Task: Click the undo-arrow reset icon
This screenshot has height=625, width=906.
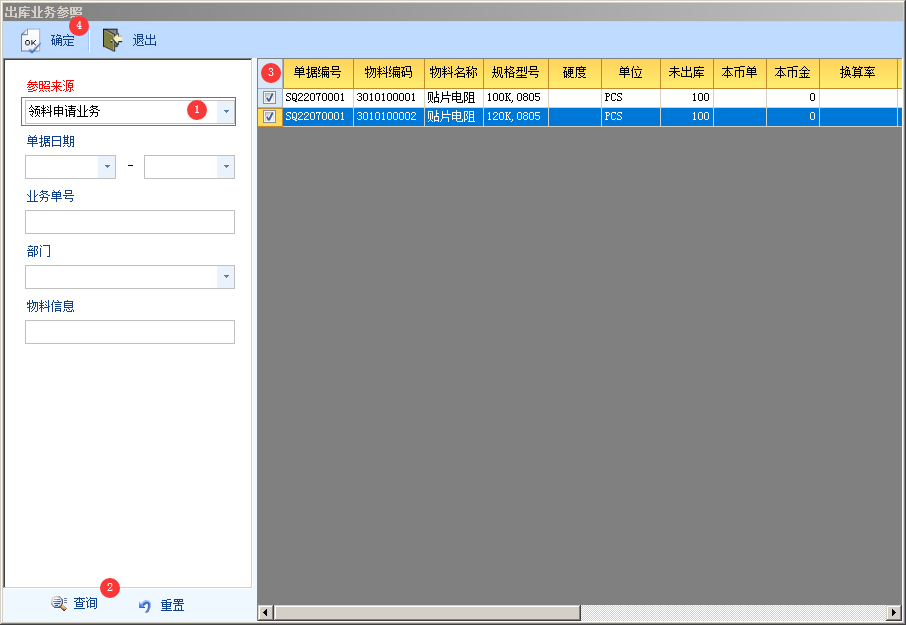Action: [145, 605]
